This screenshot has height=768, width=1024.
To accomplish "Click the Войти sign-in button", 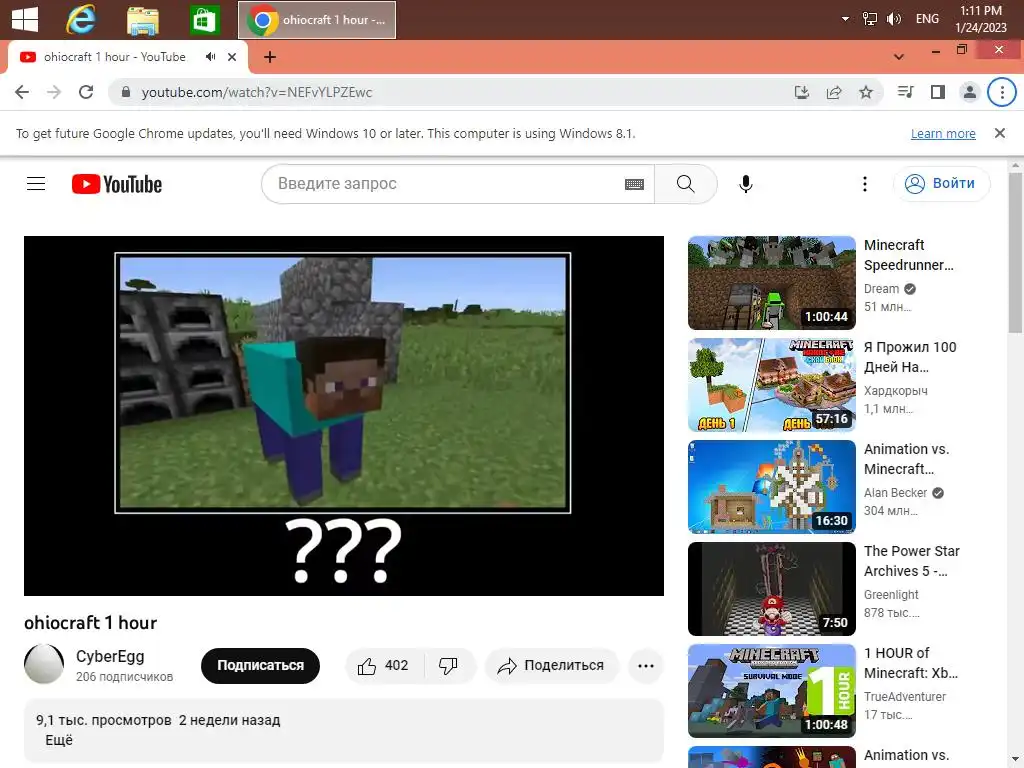I will click(x=941, y=184).
